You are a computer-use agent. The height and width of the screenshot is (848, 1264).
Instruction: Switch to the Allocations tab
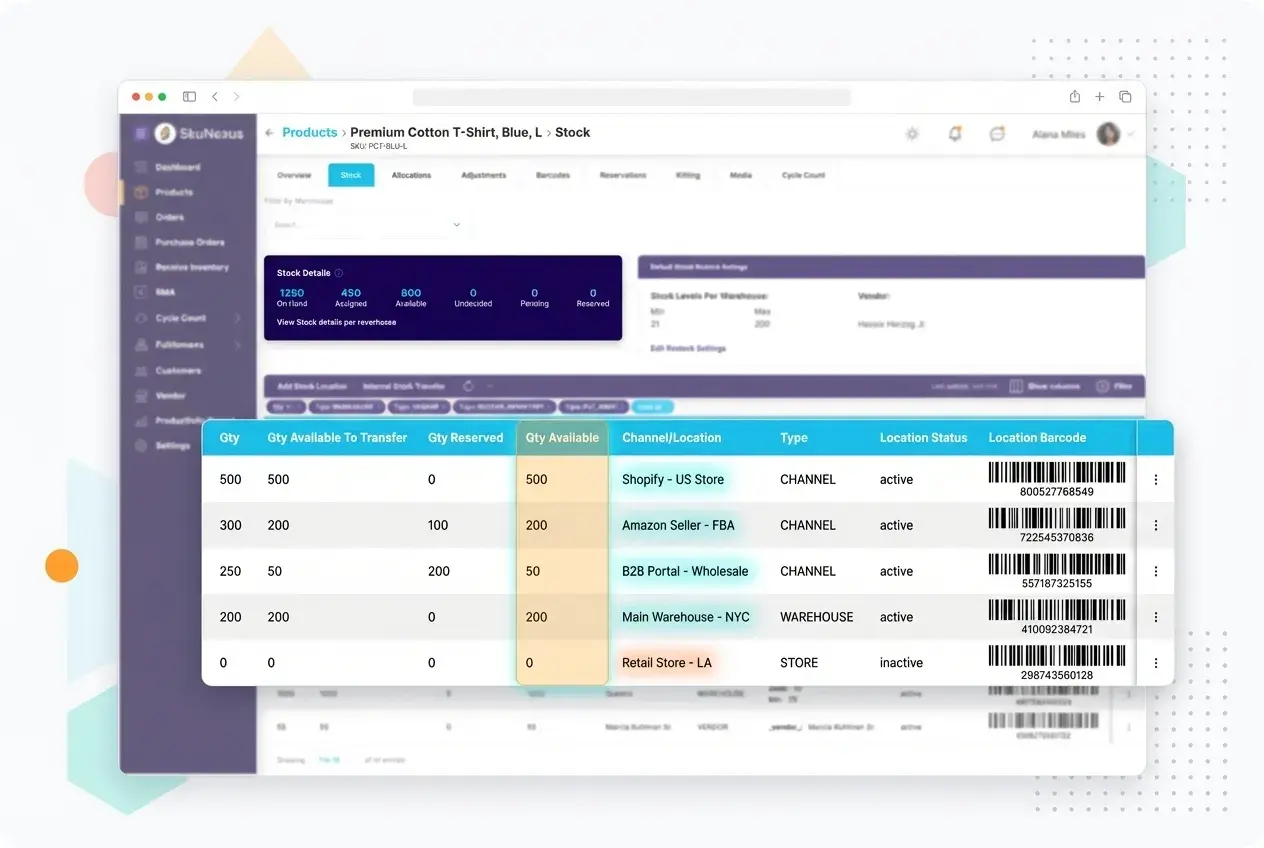[412, 174]
